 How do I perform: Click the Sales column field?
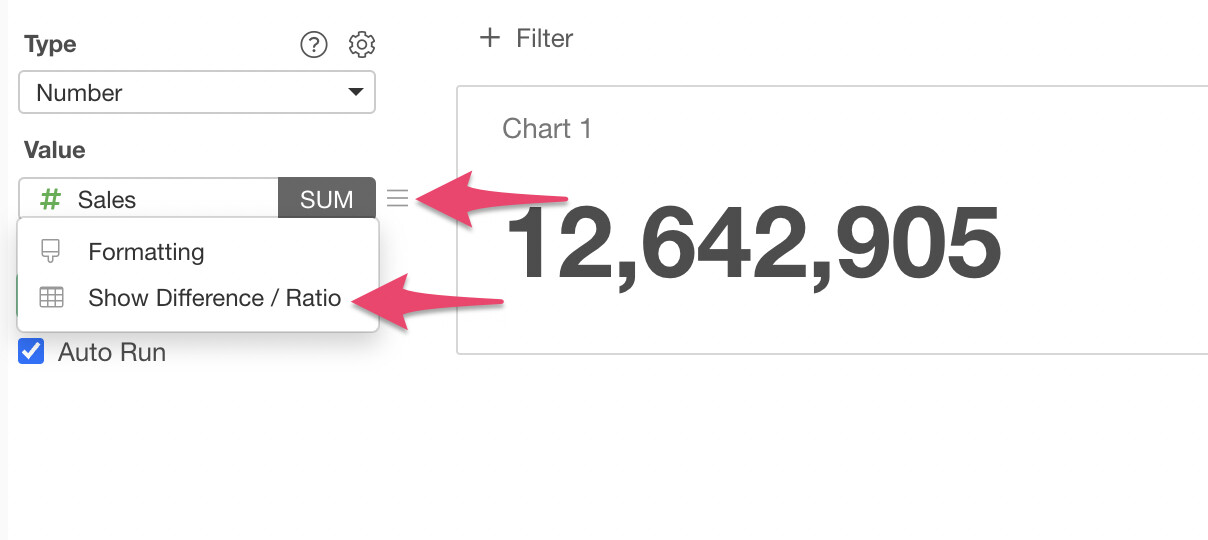click(150, 199)
